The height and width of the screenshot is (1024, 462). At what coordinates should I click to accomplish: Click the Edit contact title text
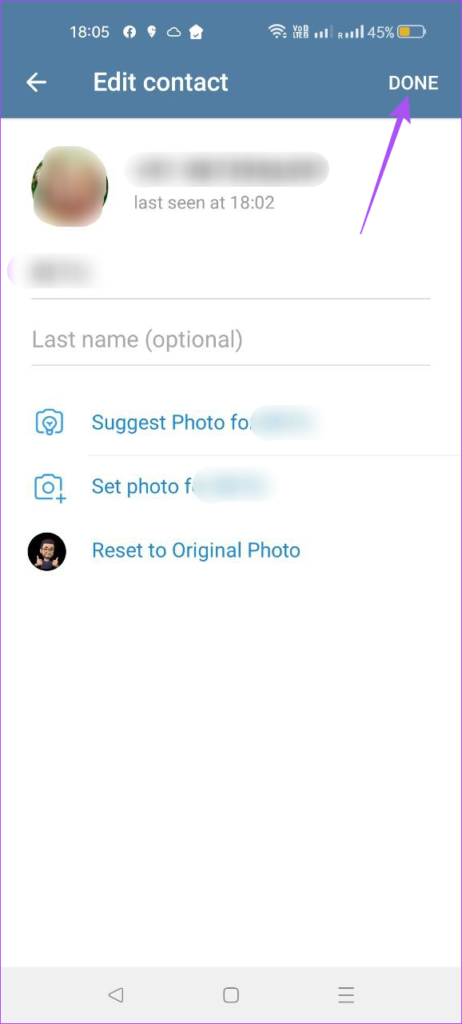tap(161, 82)
